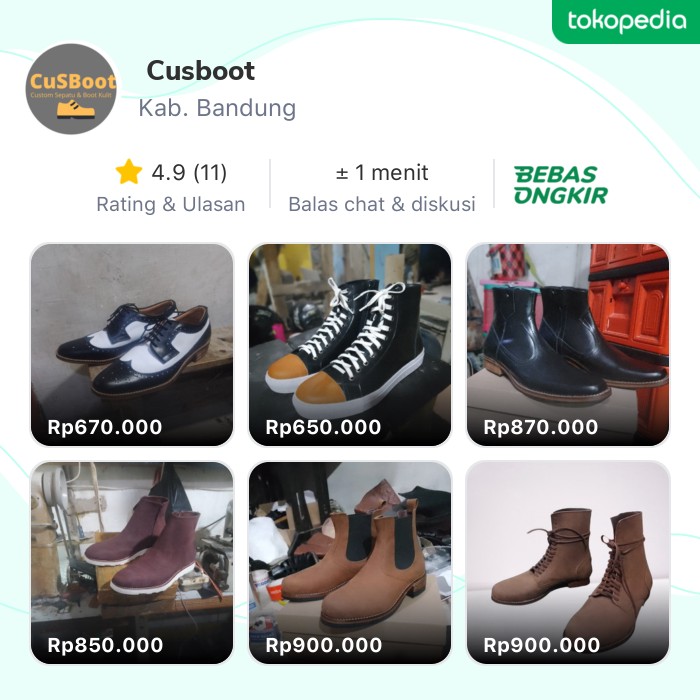Click the ± 1 menit response time
This screenshot has width=700, height=700.
tap(382, 173)
